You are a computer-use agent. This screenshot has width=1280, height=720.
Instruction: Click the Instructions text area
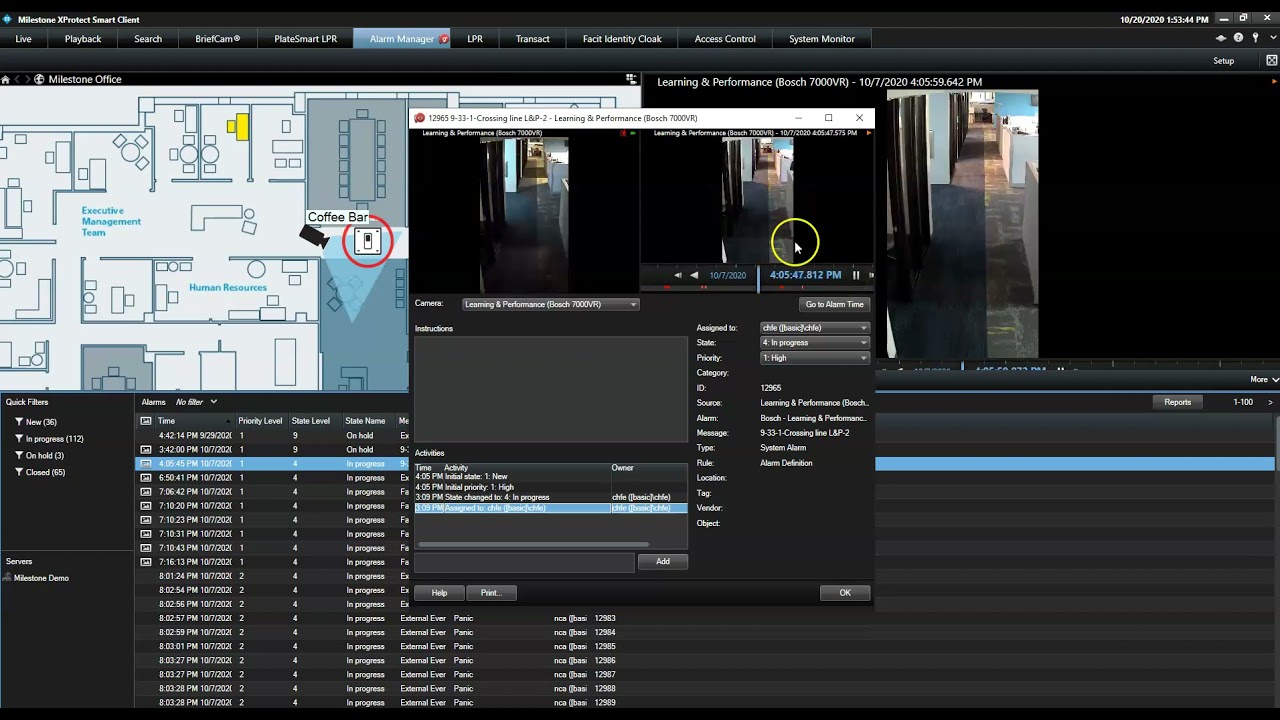(551, 389)
